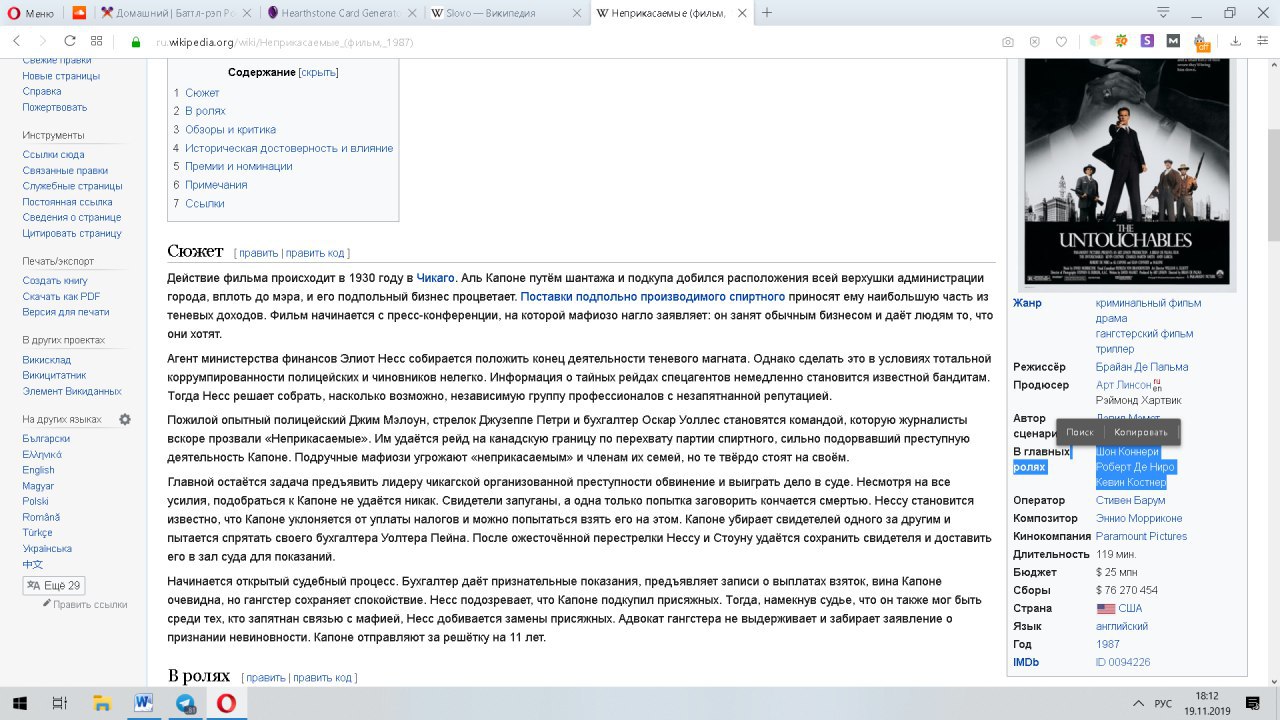Add page to bookmarks heart icon
The width and height of the screenshot is (1280, 720).
coord(1061,42)
